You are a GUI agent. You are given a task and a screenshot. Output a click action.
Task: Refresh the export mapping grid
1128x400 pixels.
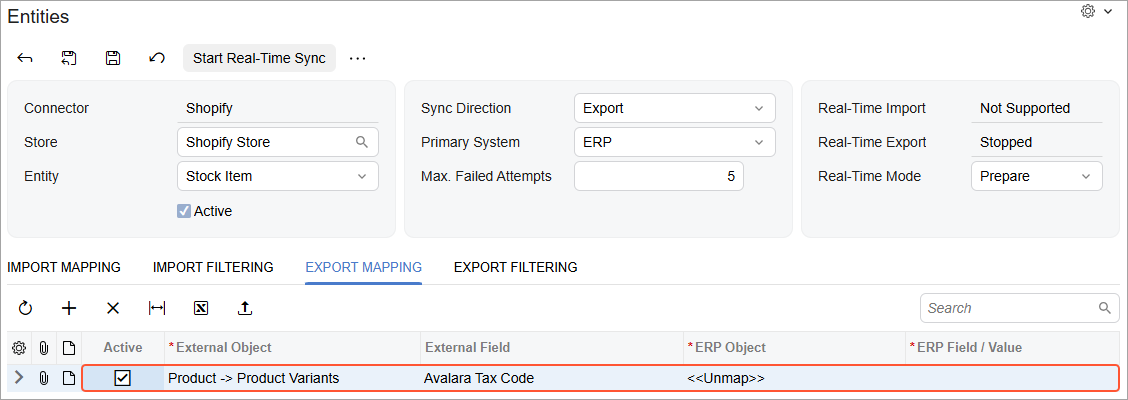(25, 308)
